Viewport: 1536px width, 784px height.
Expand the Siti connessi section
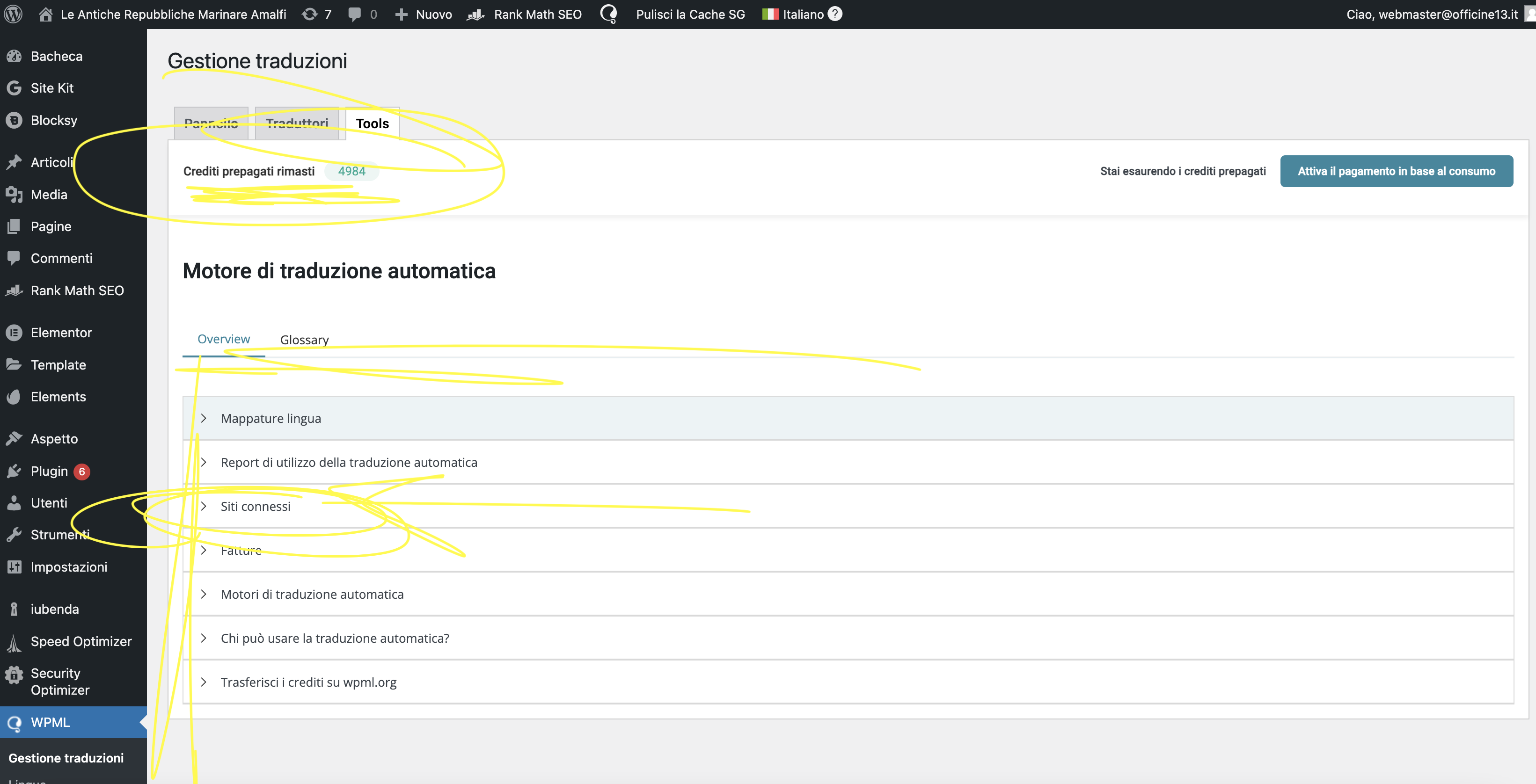pos(848,506)
